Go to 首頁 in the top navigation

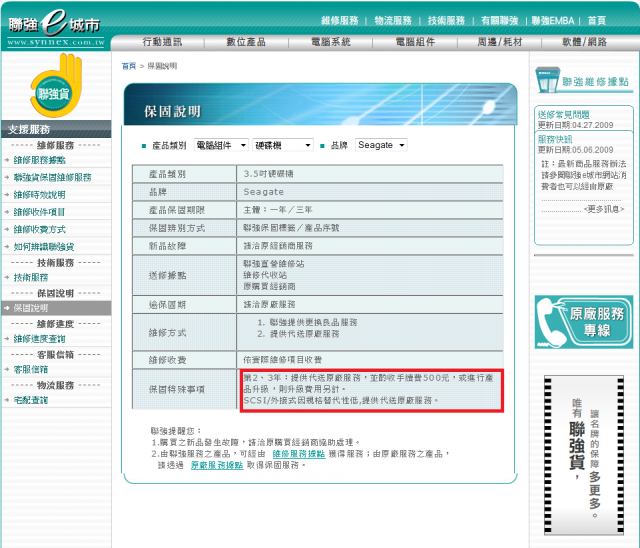(596, 20)
